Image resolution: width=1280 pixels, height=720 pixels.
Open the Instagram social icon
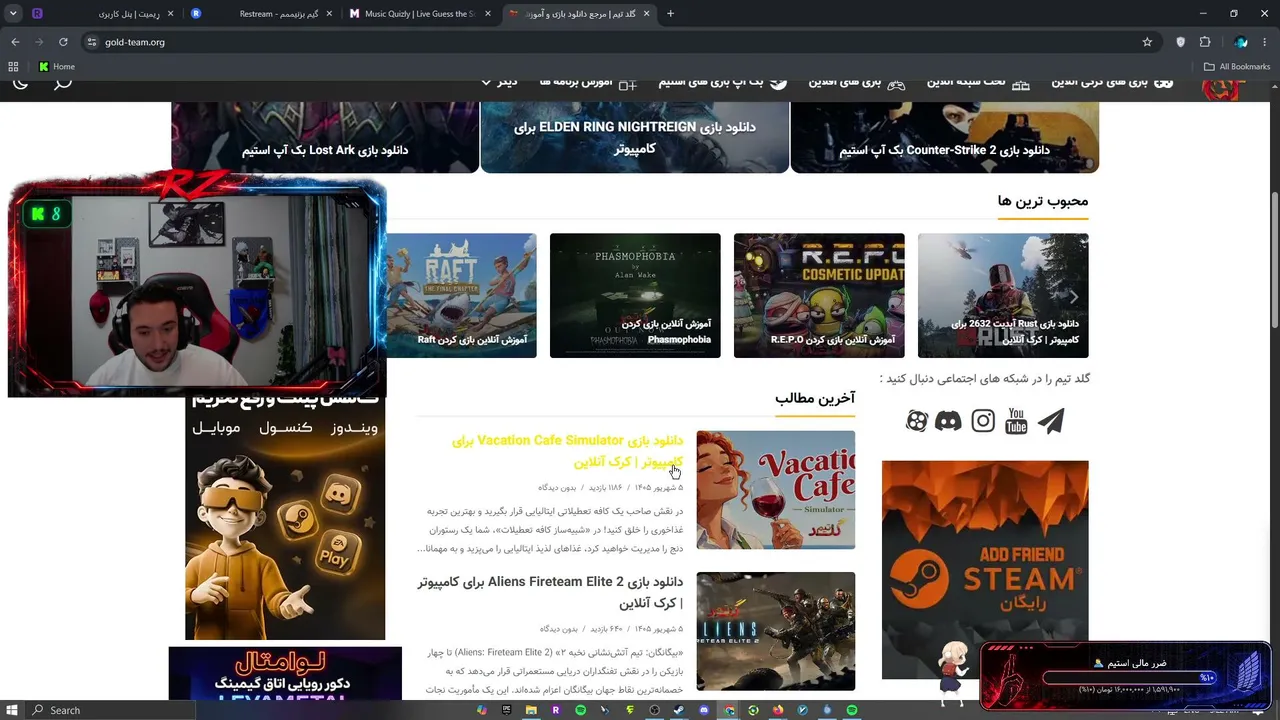[x=983, y=421]
